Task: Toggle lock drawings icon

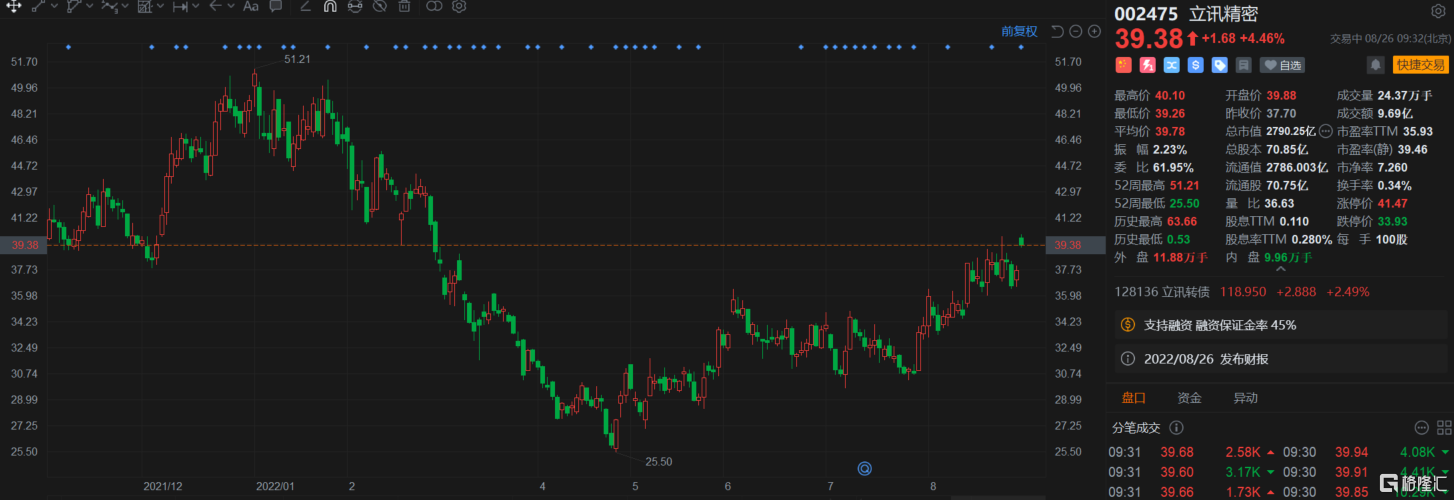Action: pos(354,6)
